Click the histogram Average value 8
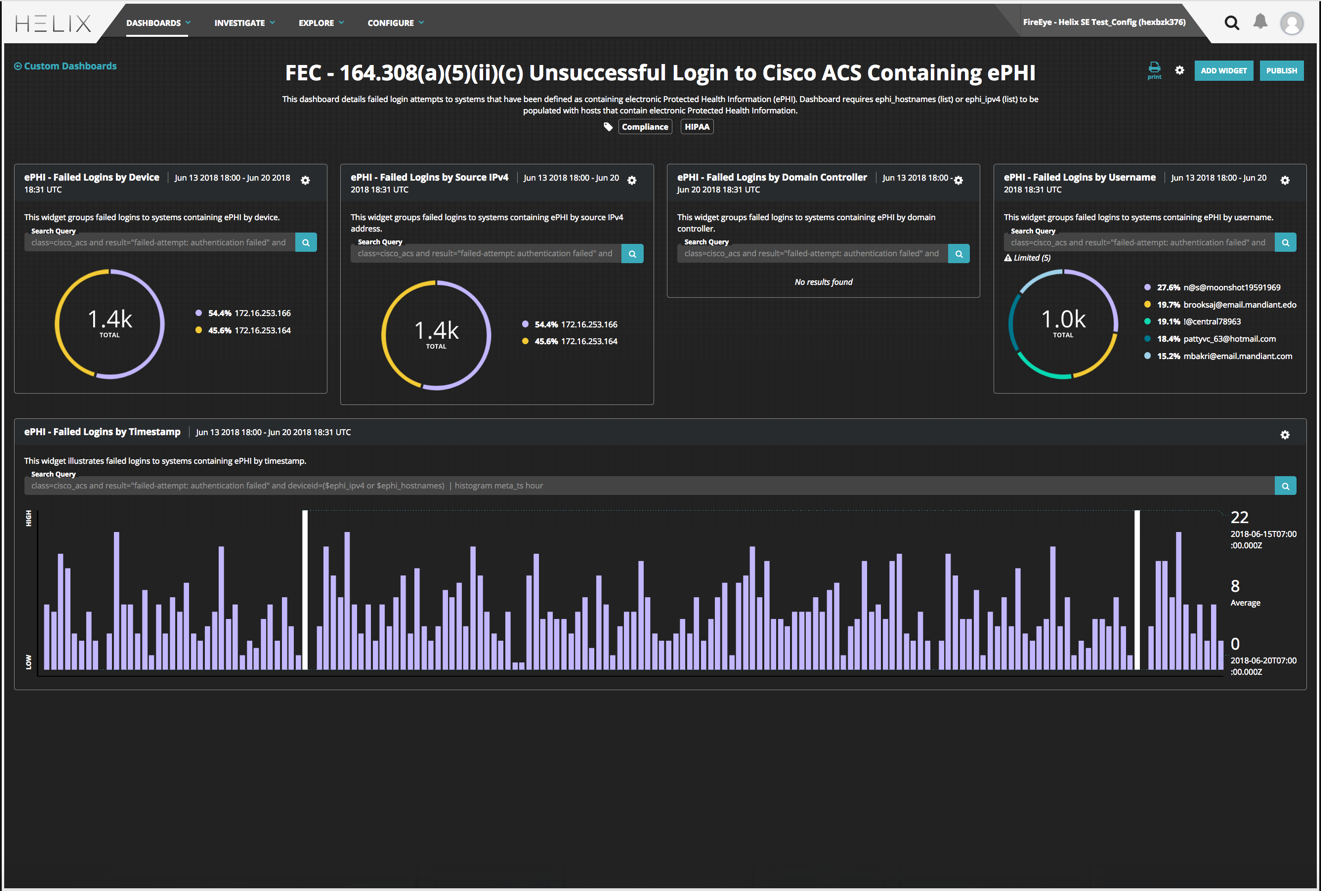The image size is (1321, 891). click(x=1235, y=586)
